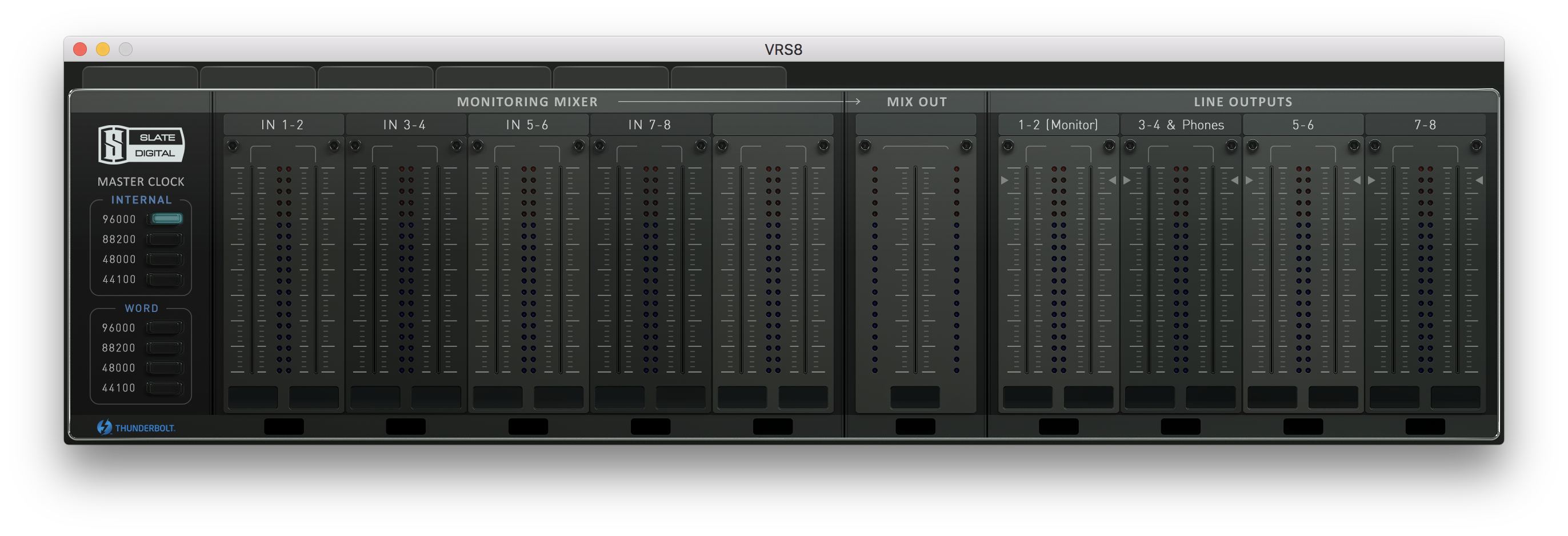
Task: Click the 'WORD' clock source label
Action: (x=141, y=308)
